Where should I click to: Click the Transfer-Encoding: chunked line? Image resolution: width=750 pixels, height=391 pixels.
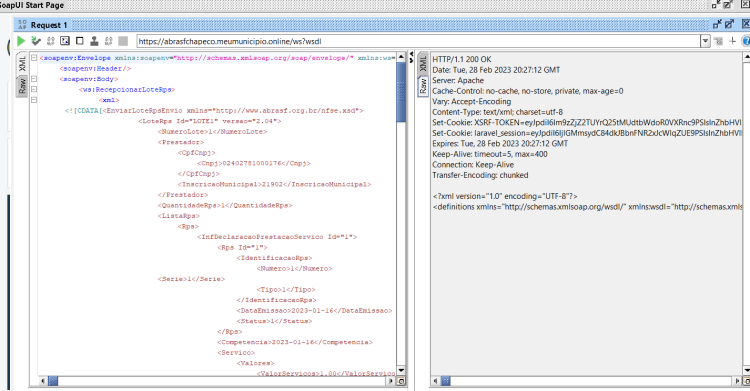point(480,175)
